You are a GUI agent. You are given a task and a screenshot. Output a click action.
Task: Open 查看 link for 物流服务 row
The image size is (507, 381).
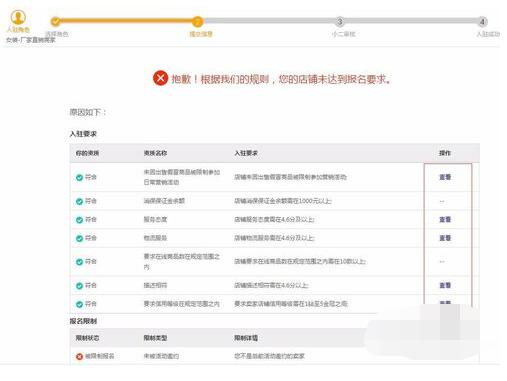[x=445, y=238]
